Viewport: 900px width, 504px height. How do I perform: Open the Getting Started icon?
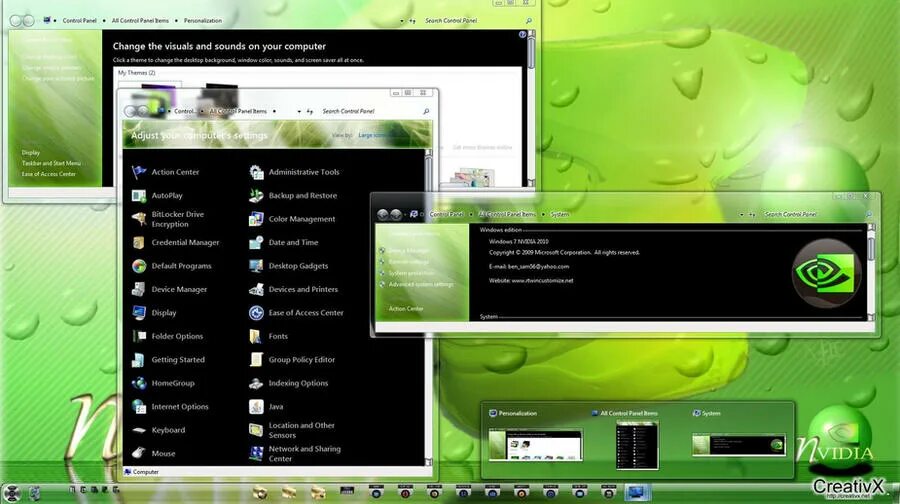139,360
